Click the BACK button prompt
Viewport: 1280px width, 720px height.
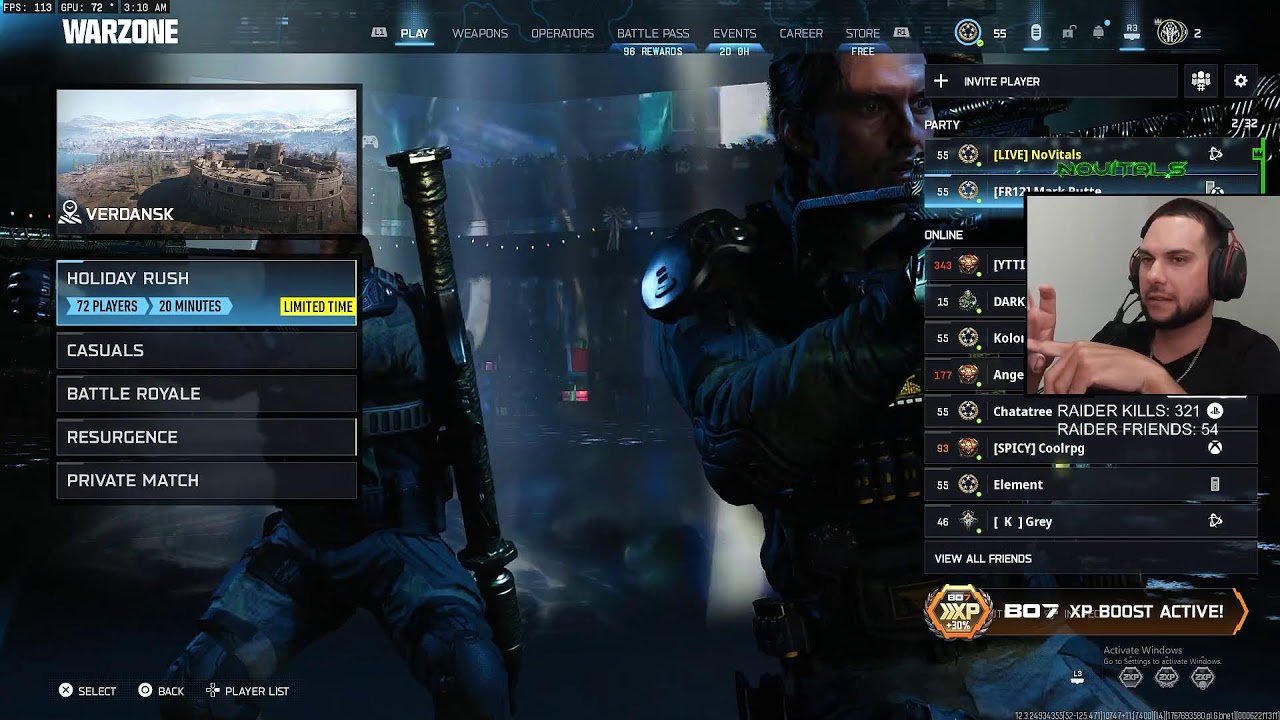tap(161, 691)
